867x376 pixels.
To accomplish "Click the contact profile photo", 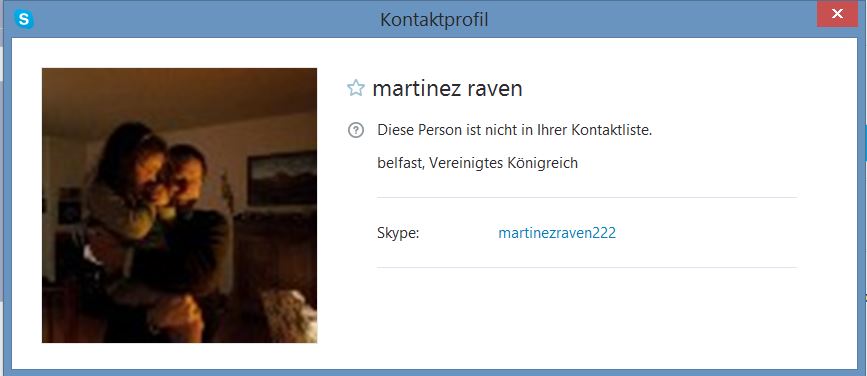I will click(x=179, y=205).
